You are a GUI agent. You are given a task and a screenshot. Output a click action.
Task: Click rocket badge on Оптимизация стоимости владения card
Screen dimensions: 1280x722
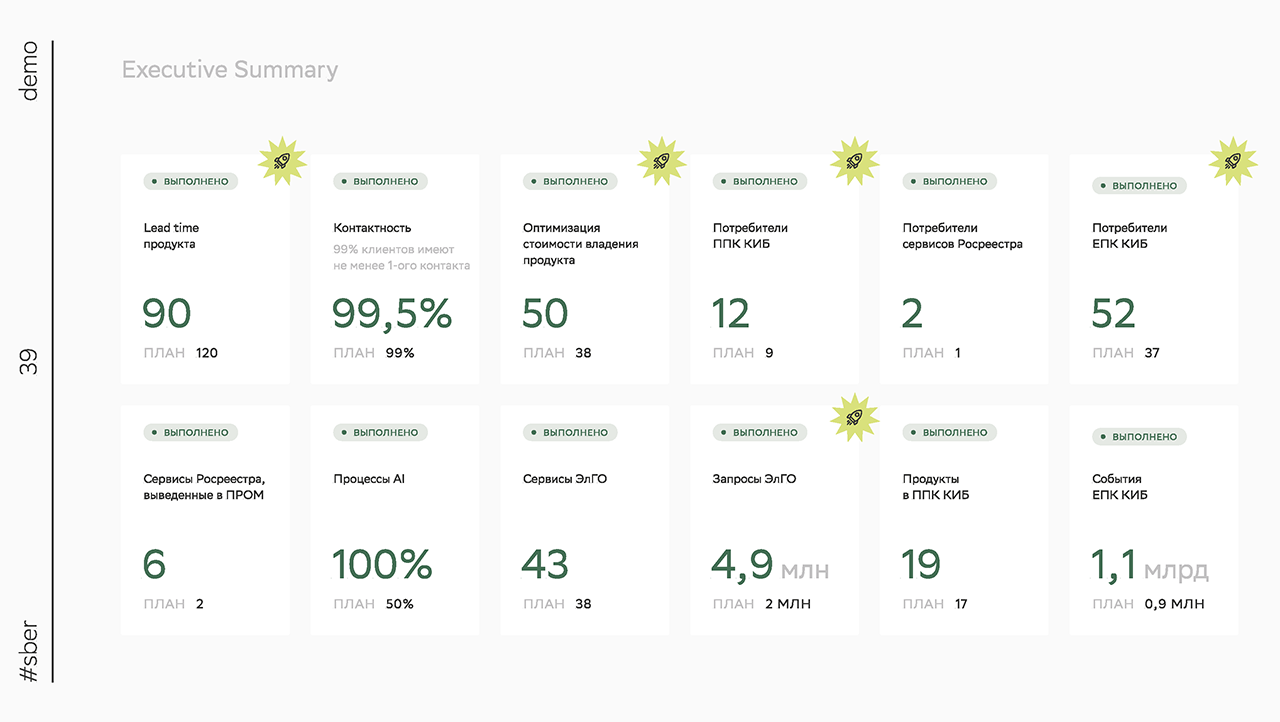(x=661, y=160)
